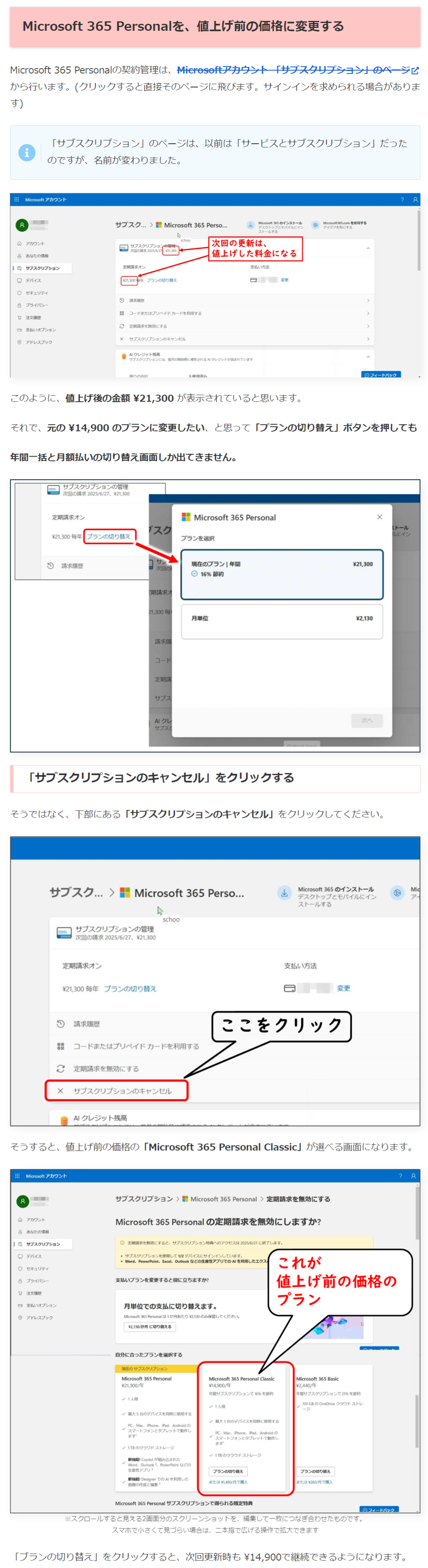Click プランの切り替え under Microsoft 365 Basic
Image resolution: width=428 pixels, height=1568 pixels.
click(316, 1471)
